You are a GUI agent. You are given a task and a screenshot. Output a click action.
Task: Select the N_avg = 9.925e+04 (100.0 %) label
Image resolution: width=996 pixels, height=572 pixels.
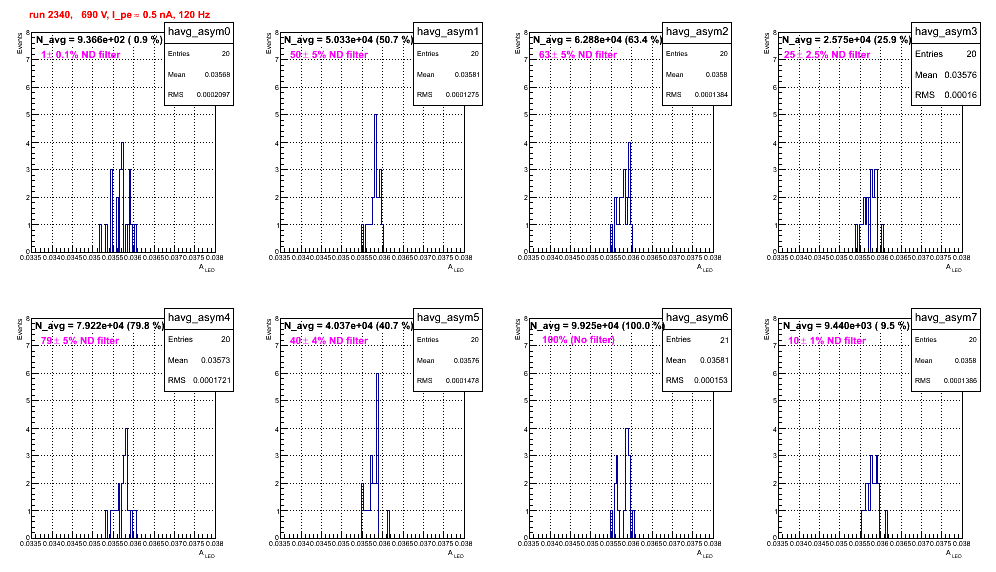pos(597,325)
